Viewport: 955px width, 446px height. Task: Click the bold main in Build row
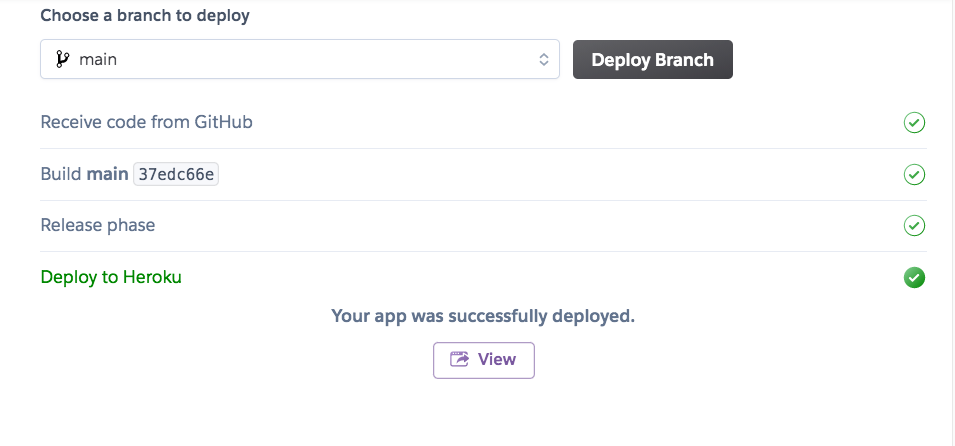click(108, 174)
